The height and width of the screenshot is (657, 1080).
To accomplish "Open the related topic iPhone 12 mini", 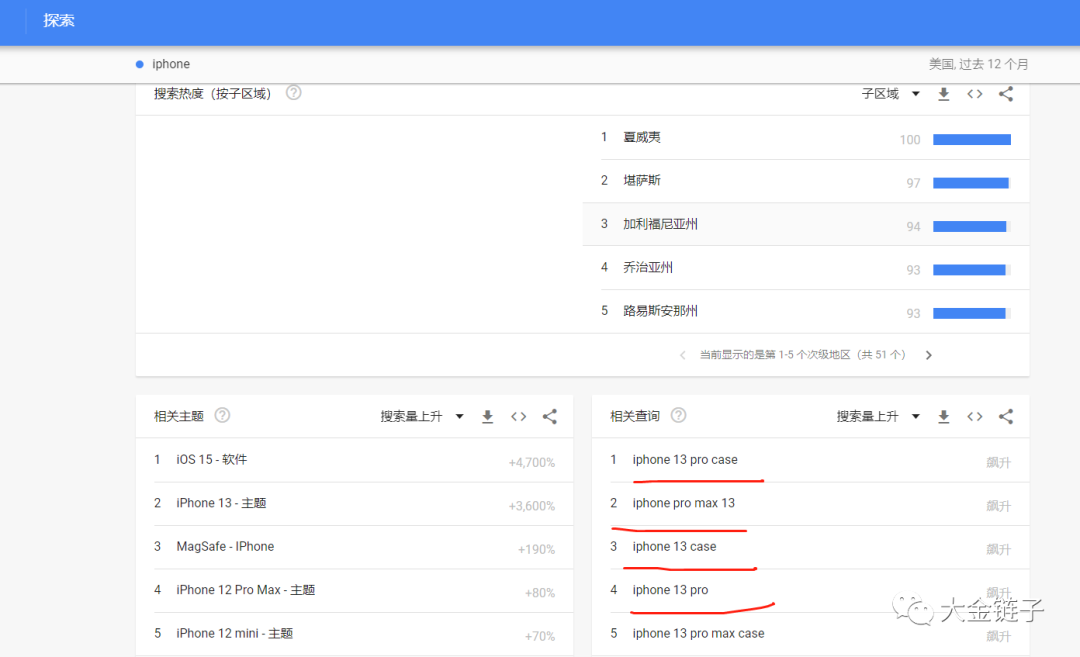I will (234, 633).
